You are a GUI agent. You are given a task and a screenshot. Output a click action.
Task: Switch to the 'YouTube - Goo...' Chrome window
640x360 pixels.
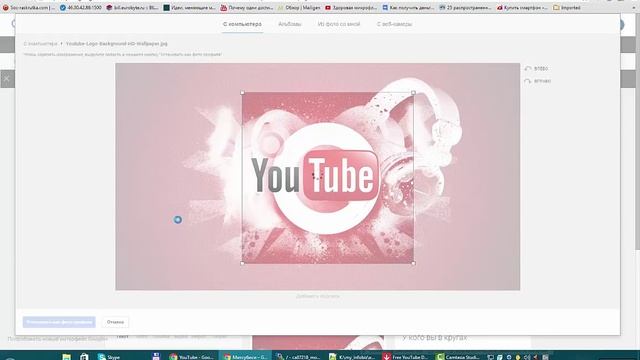pyautogui.click(x=191, y=356)
